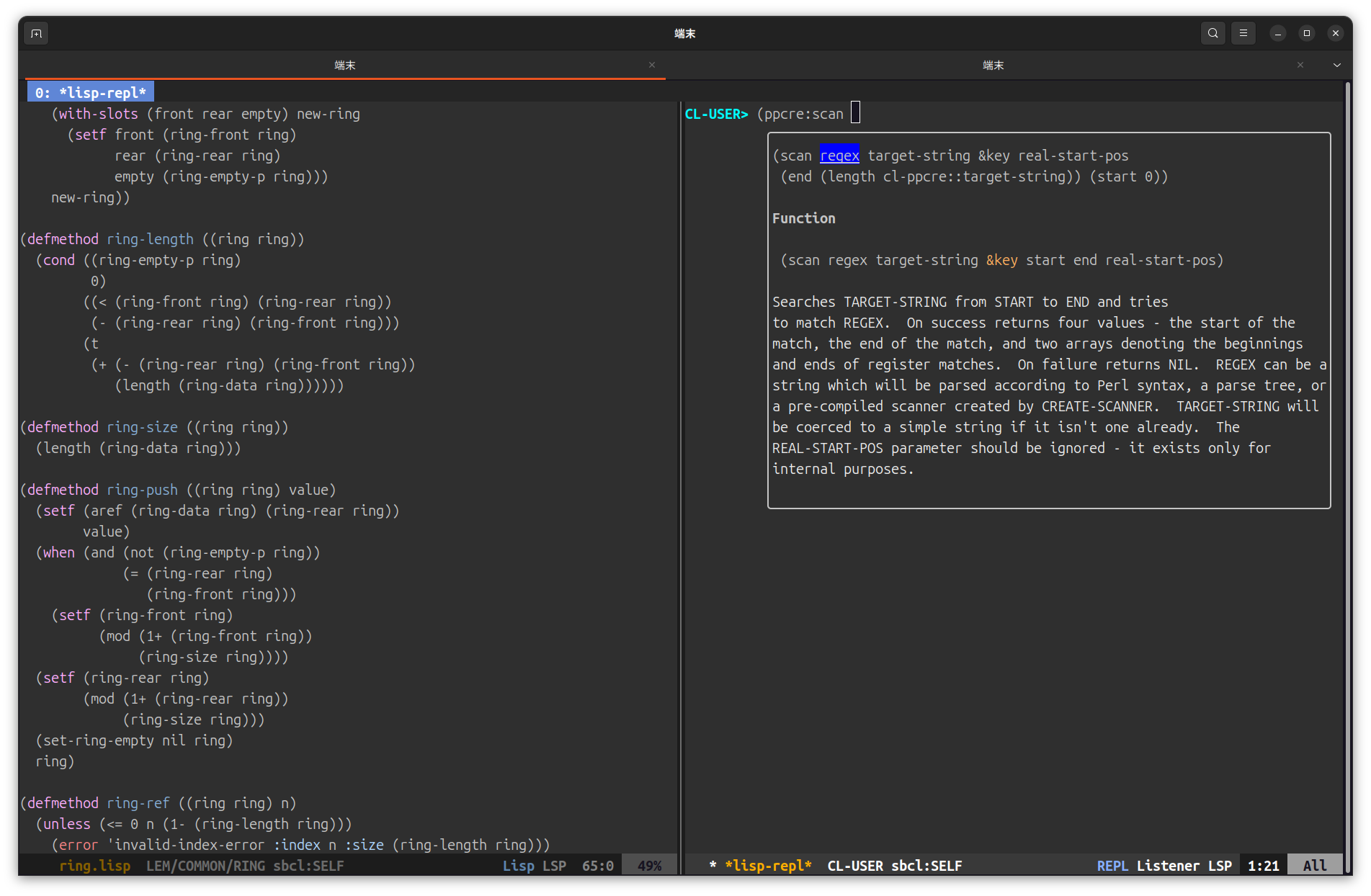Click the terminal window vertical scrollbar

(x=1348, y=477)
